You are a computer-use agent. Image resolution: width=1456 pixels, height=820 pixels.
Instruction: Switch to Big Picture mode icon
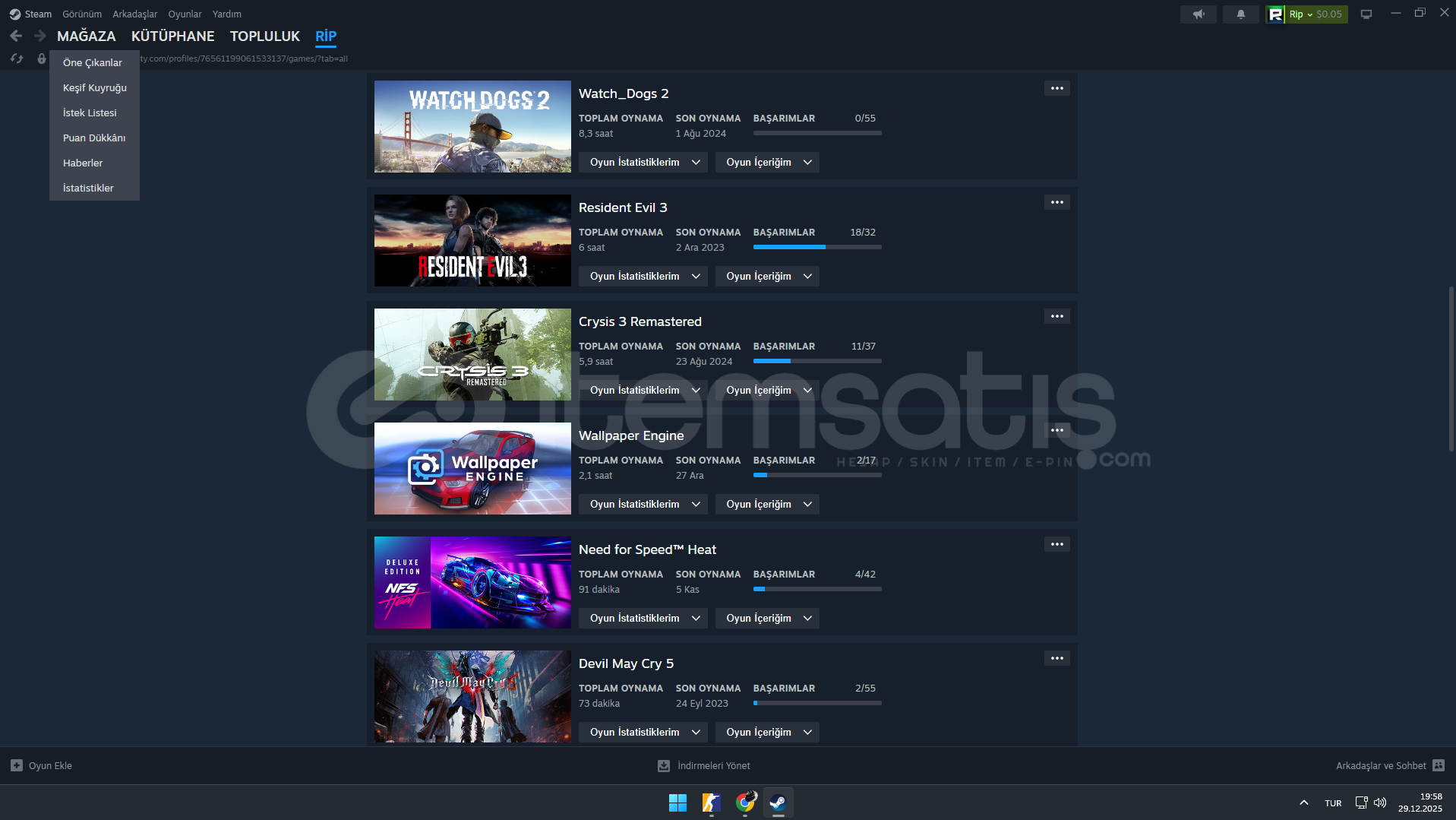pyautogui.click(x=1366, y=14)
